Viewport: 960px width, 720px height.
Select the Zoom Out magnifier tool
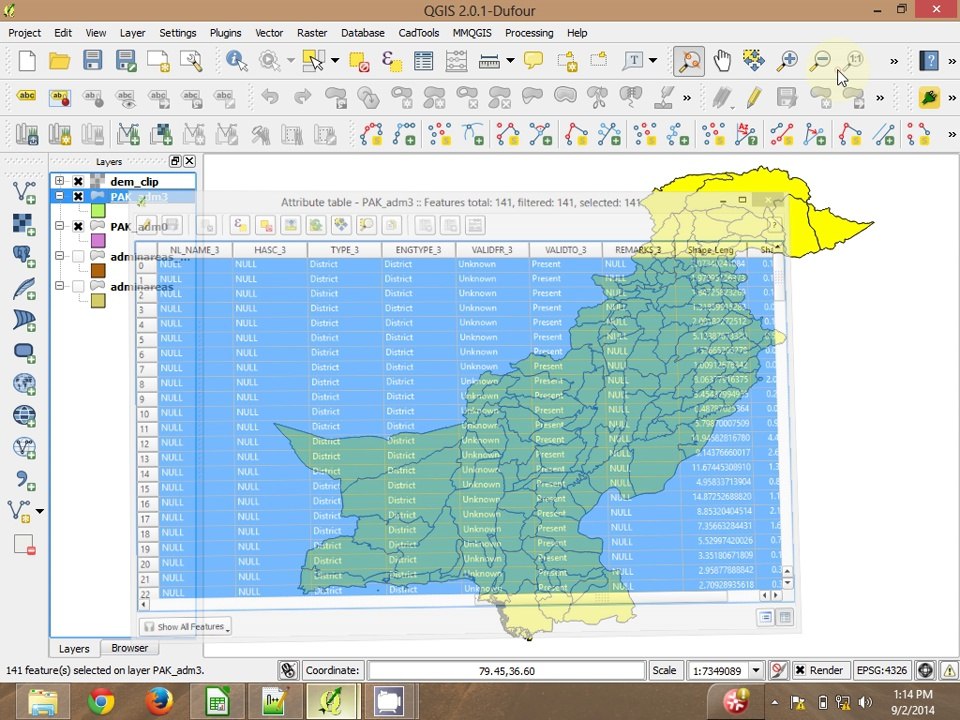pyautogui.click(x=820, y=61)
